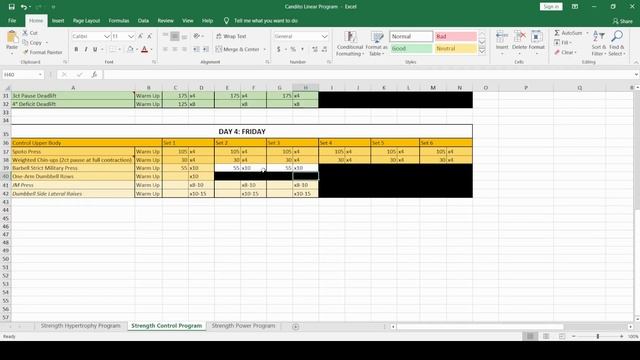Expand the cell styles gallery
Image resolution: width=640 pixels, height=360 pixels.
482,51
